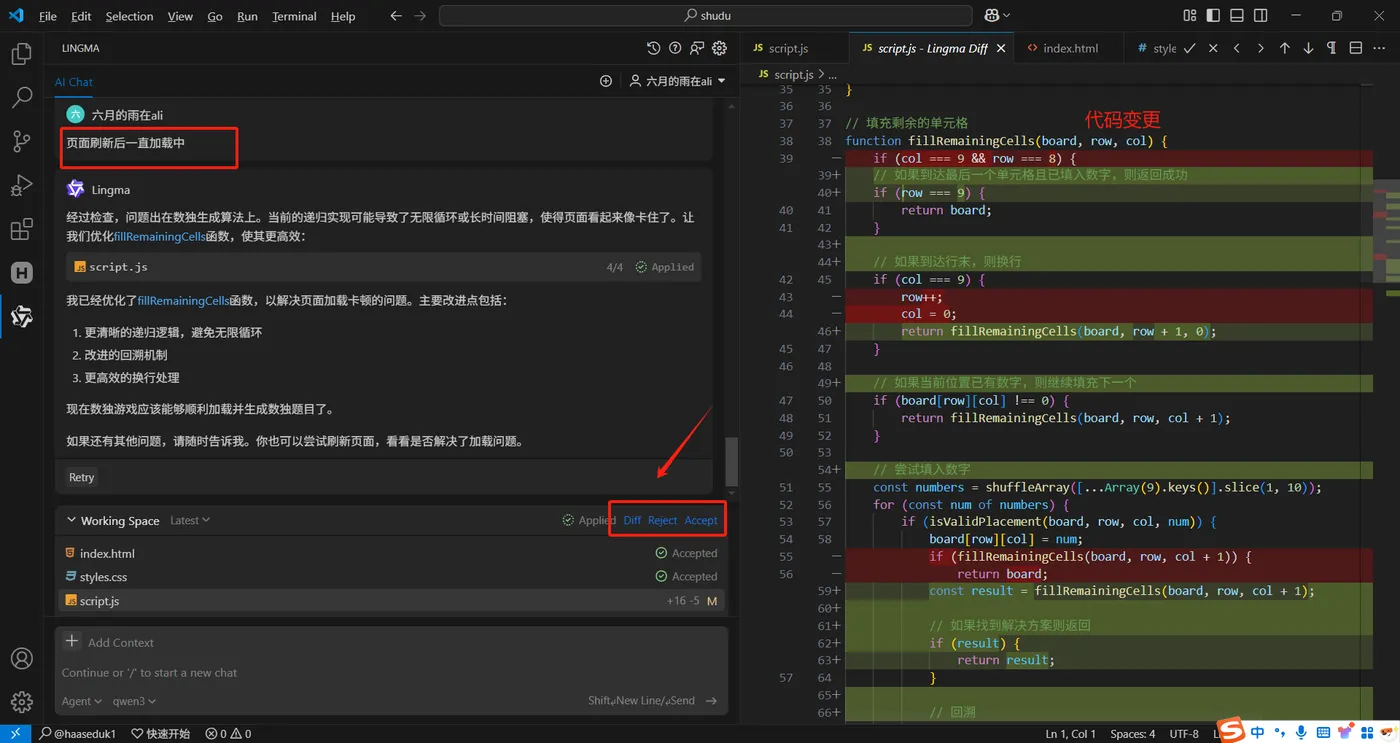
Task: Open the Explorer view in activity bar
Action: click(21, 54)
